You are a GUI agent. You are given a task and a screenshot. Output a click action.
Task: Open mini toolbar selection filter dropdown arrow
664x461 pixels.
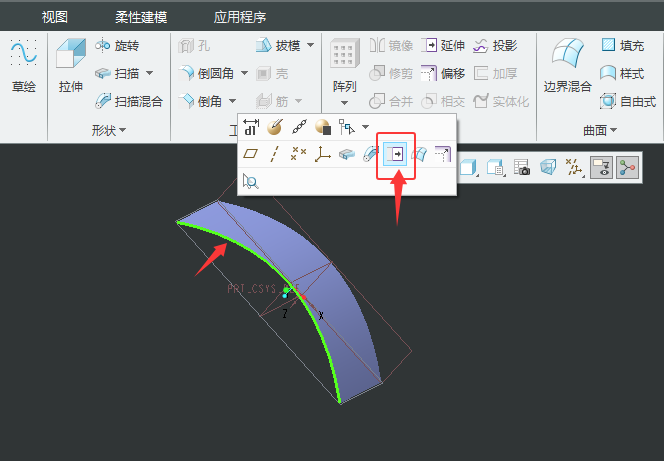click(365, 127)
